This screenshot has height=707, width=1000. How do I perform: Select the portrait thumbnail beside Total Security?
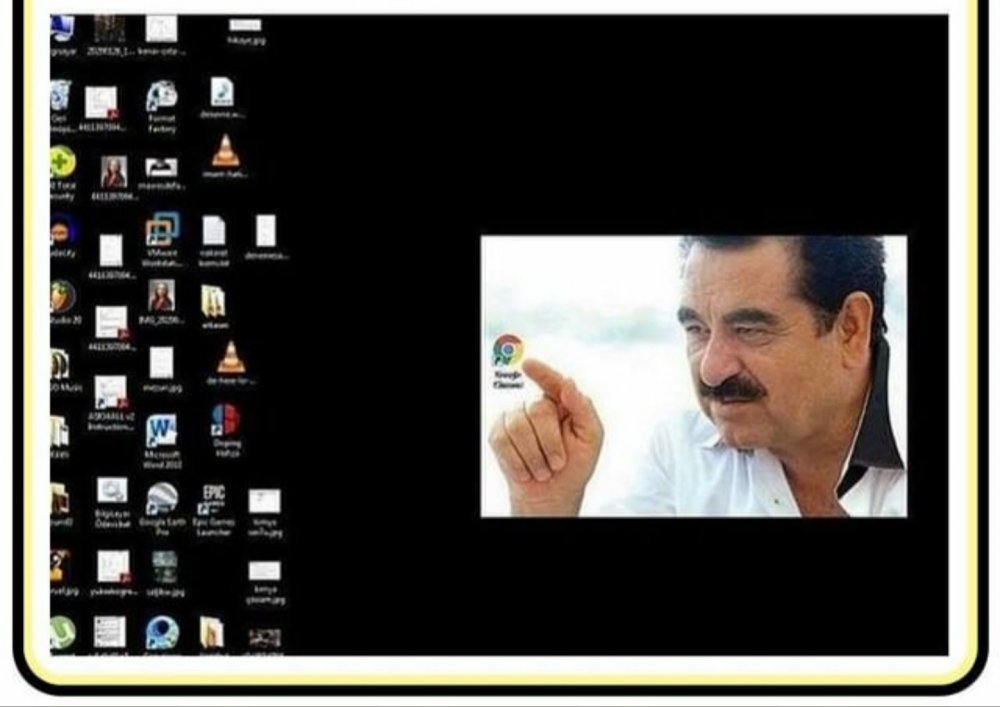point(113,172)
